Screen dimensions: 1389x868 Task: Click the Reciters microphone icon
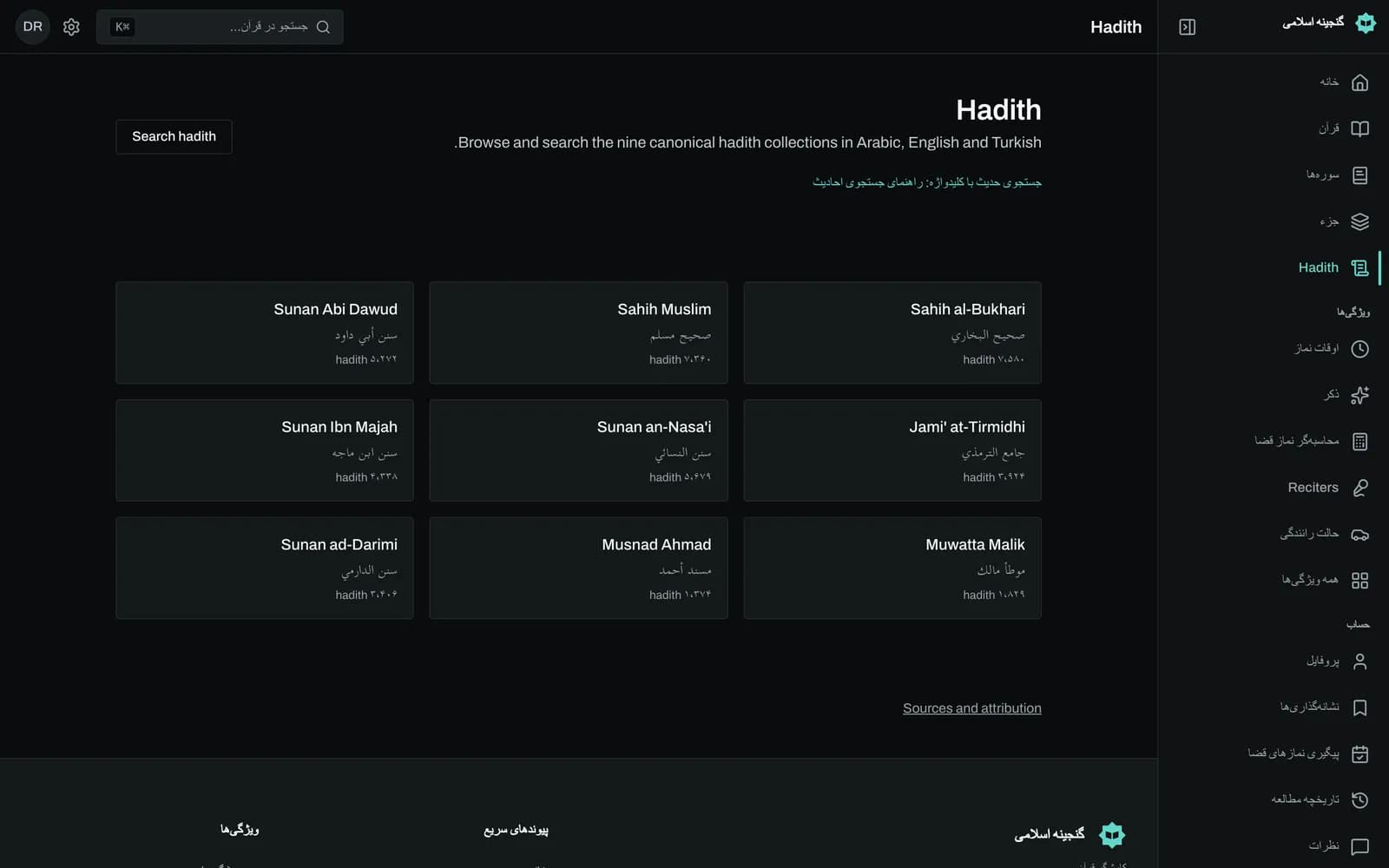point(1359,488)
